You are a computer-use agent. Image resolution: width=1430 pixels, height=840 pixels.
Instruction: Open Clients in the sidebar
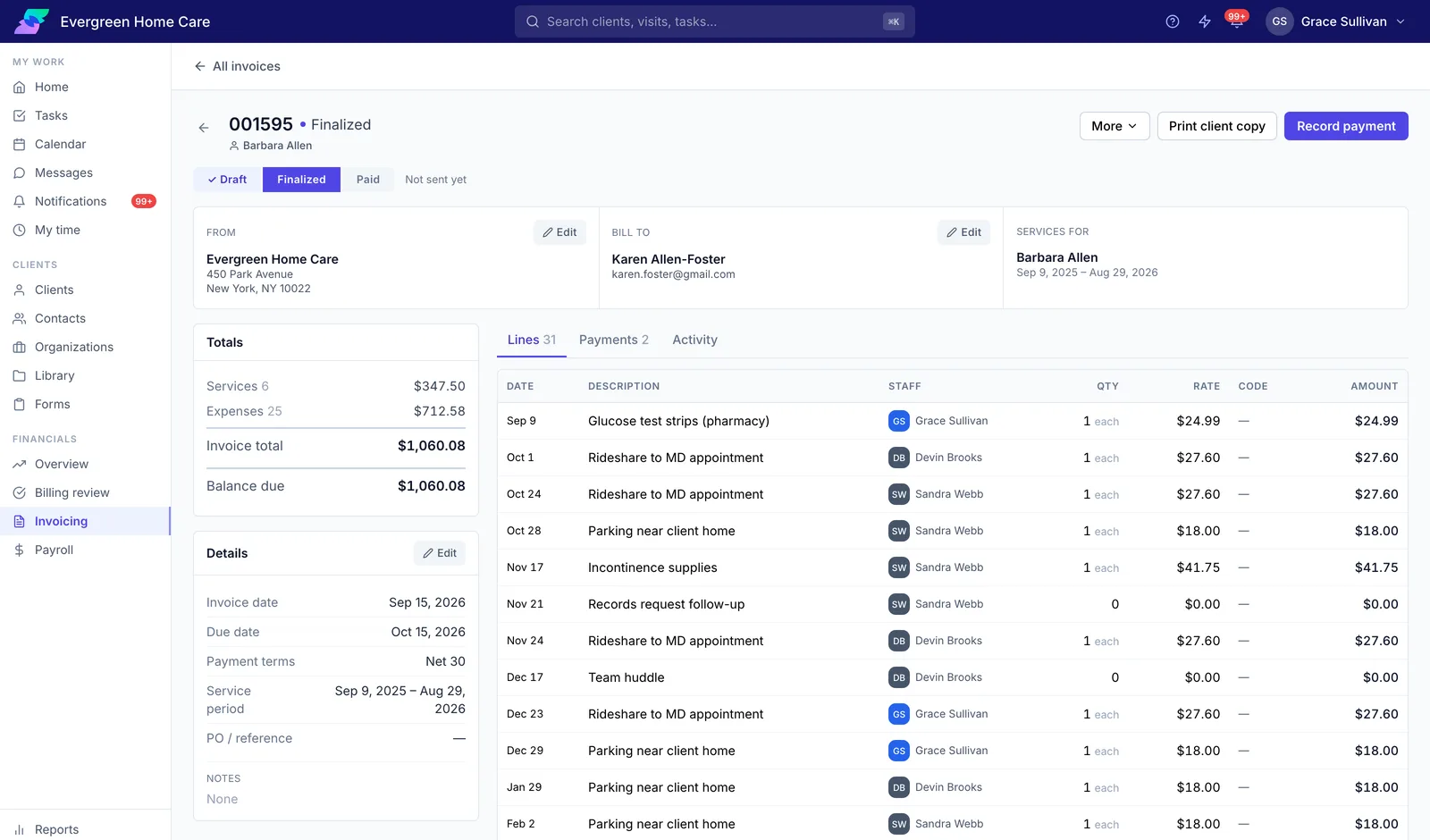tap(85, 290)
